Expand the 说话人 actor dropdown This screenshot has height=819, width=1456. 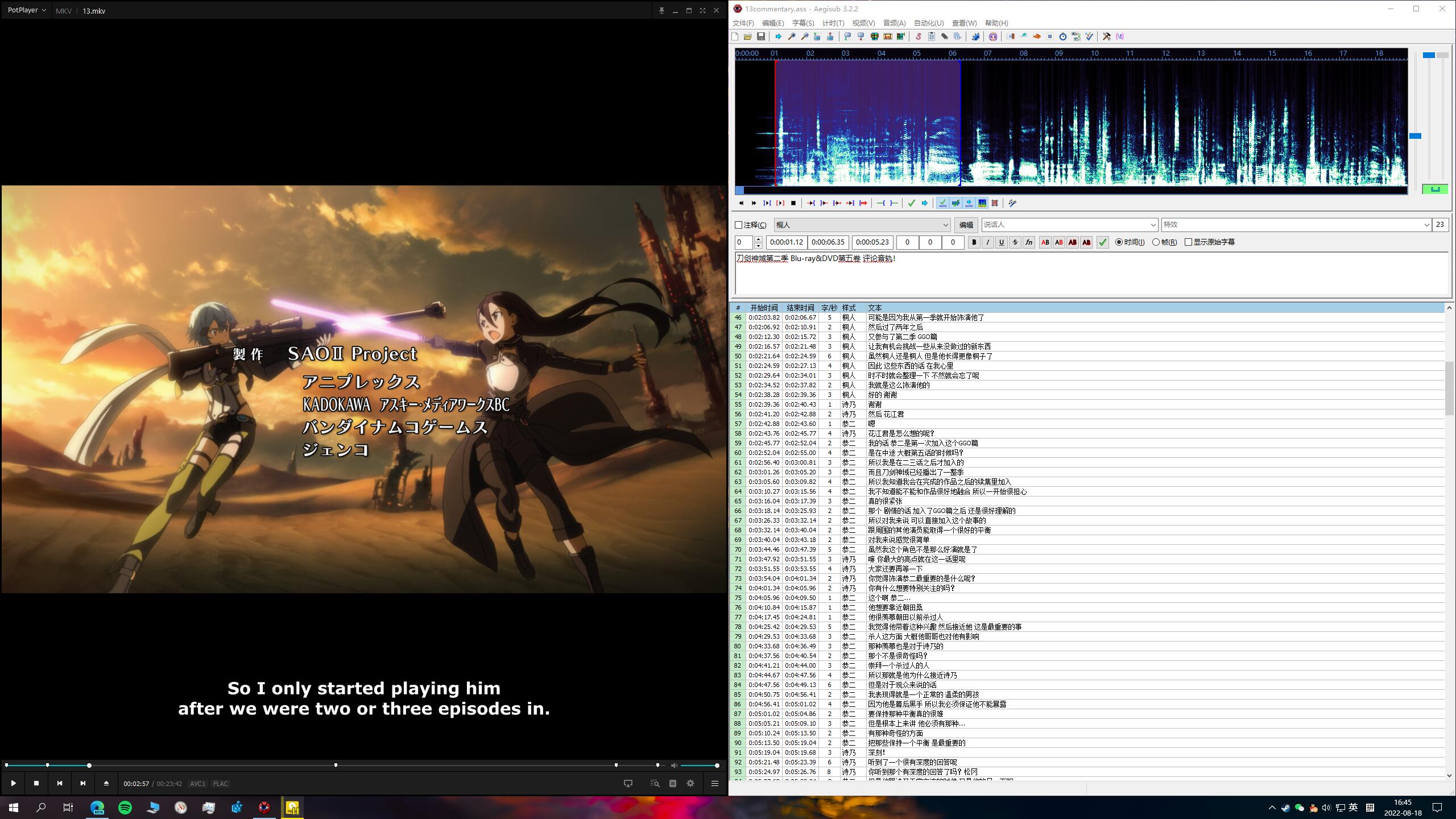[1153, 225]
